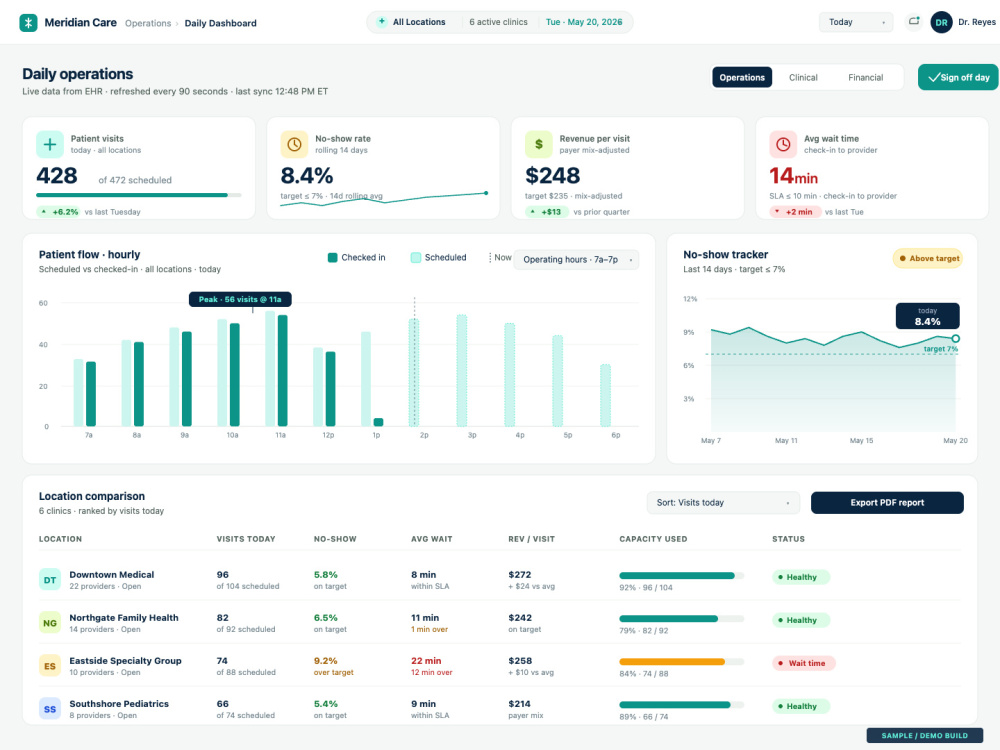Click the Meridian Care logo icon
1000x750 pixels.
click(28, 22)
